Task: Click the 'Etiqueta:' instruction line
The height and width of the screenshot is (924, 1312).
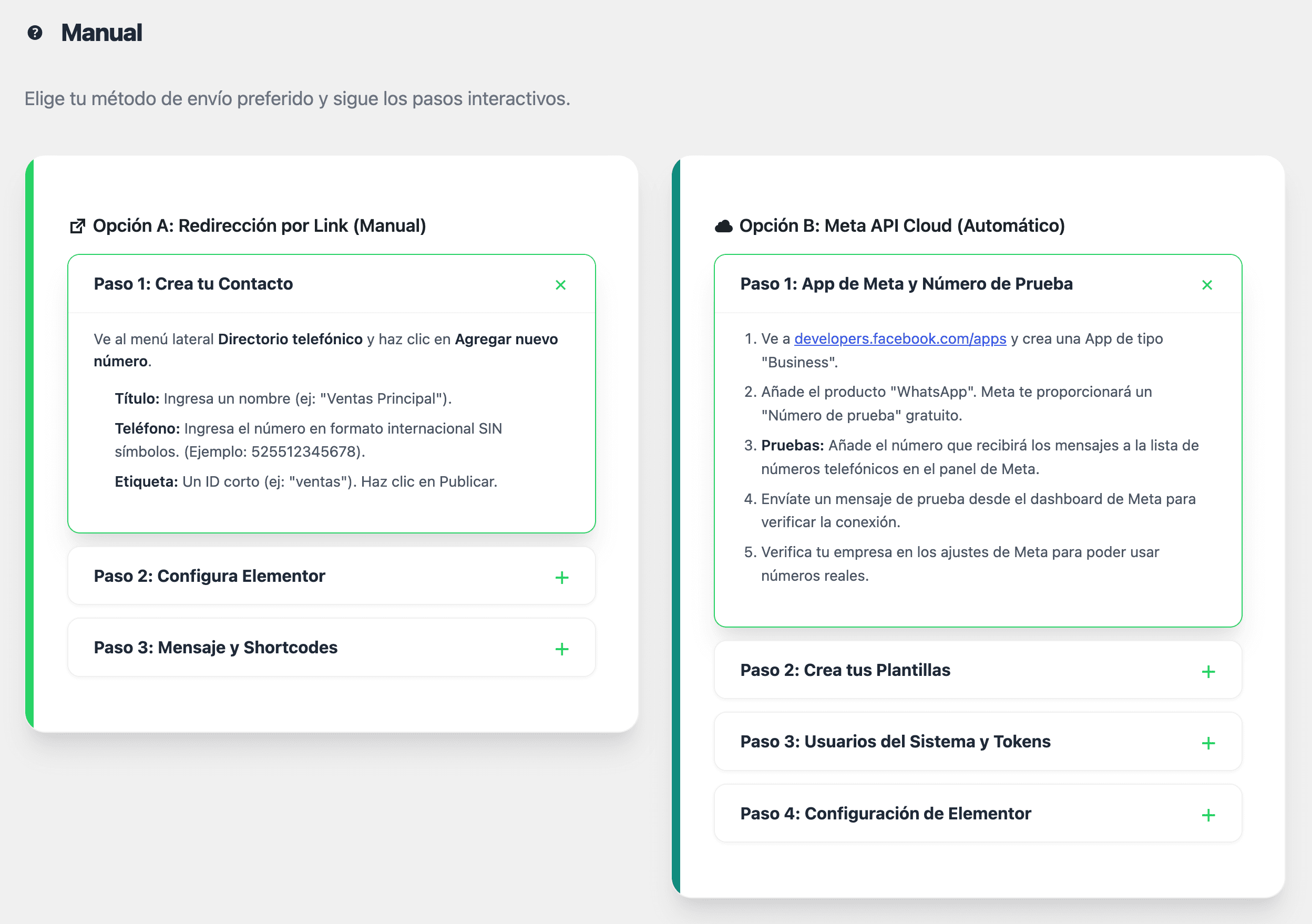Action: click(x=306, y=482)
